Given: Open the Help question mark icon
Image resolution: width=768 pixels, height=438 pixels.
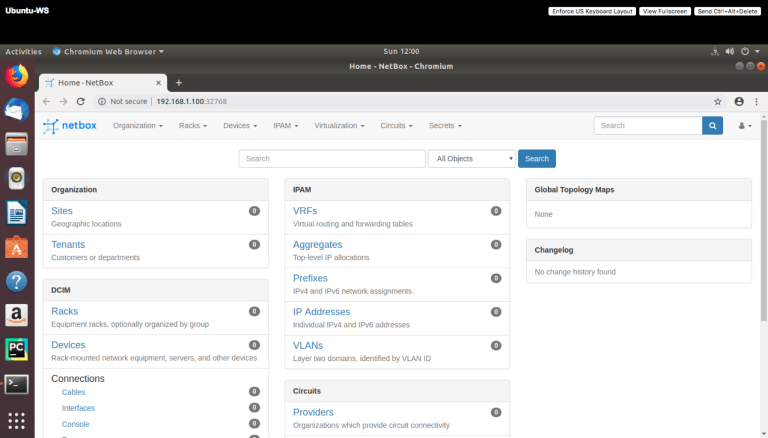Looking at the screenshot, I should click(x=17, y=282).
